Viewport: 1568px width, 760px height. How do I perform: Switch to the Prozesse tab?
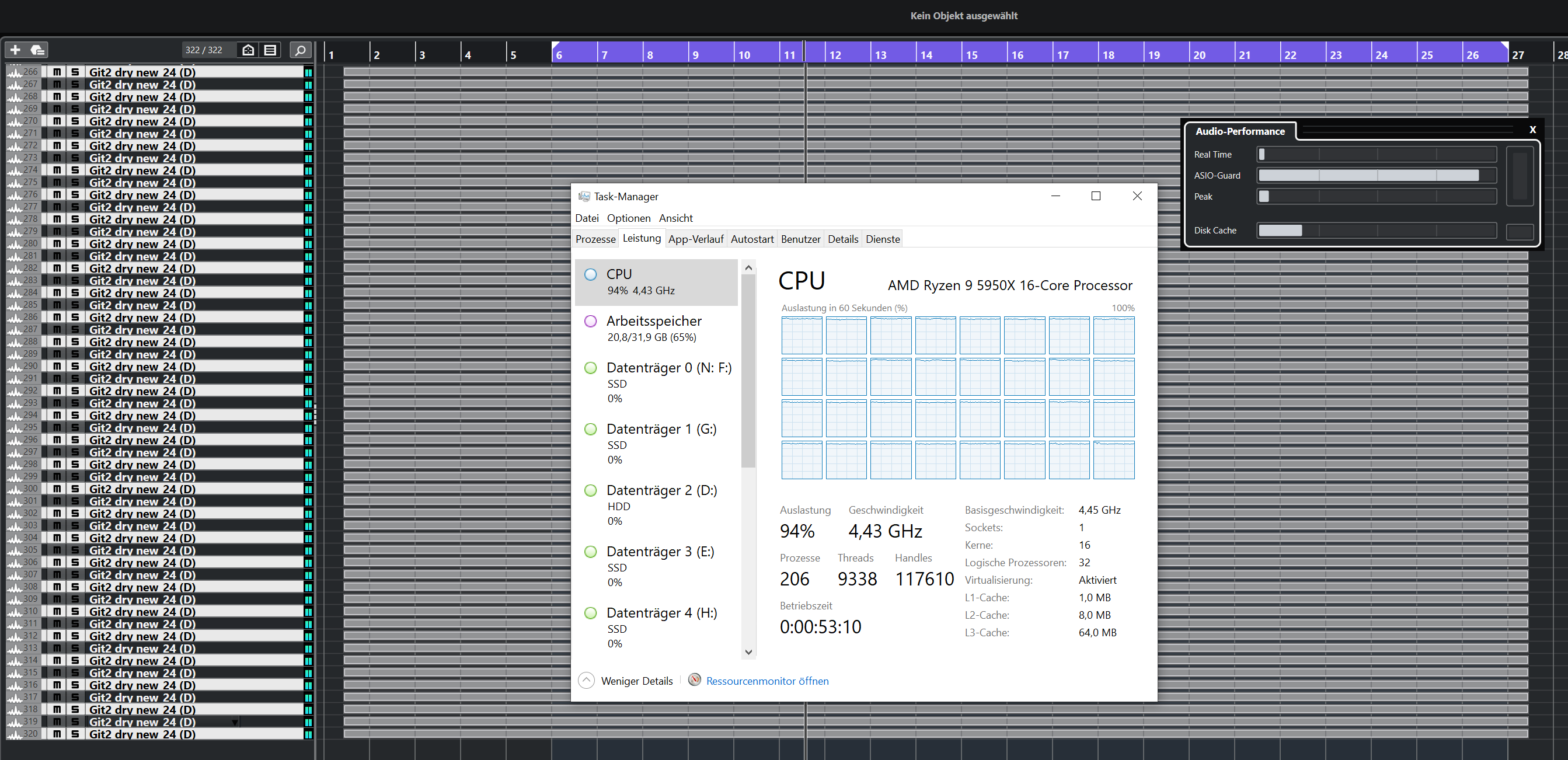click(595, 239)
